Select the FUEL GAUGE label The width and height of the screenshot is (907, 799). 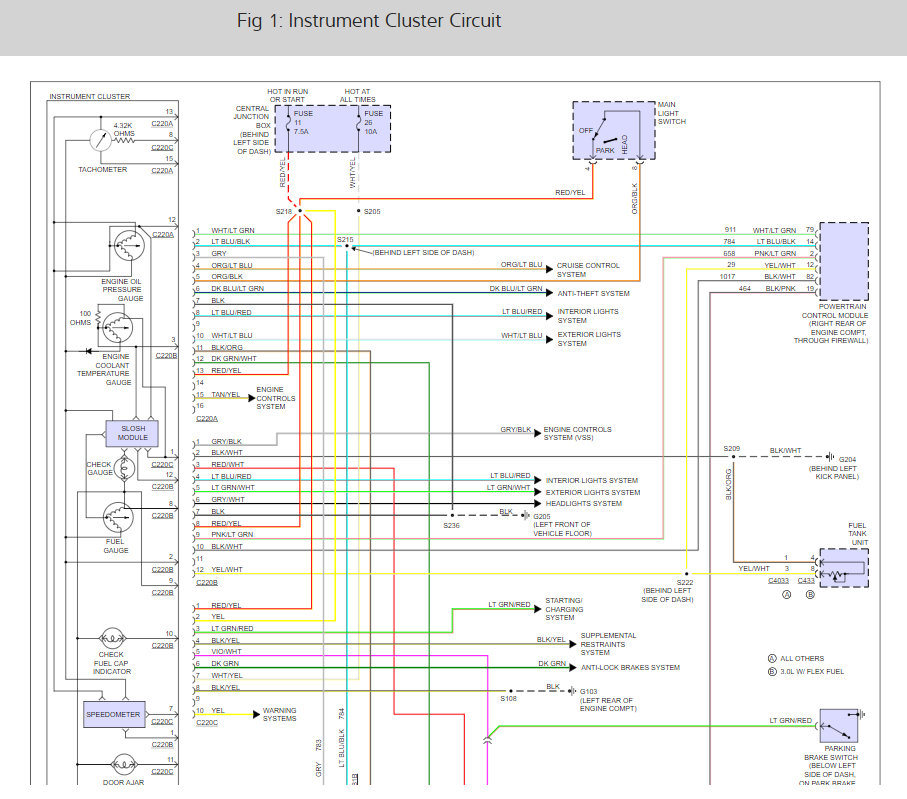[x=116, y=546]
